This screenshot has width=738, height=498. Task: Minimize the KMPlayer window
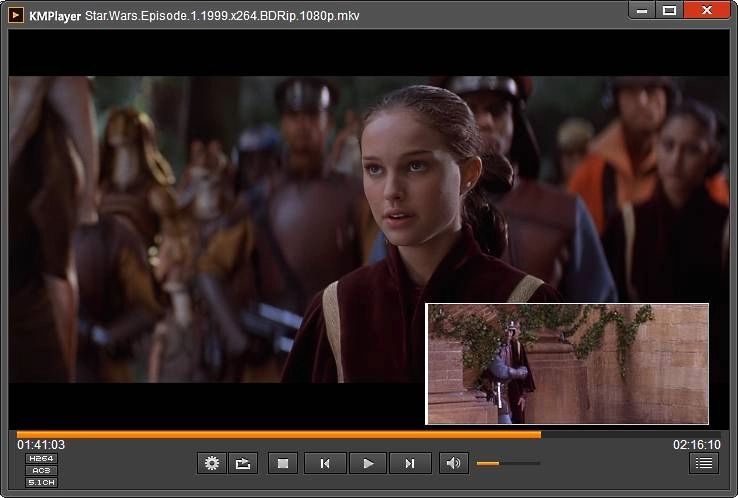click(642, 10)
